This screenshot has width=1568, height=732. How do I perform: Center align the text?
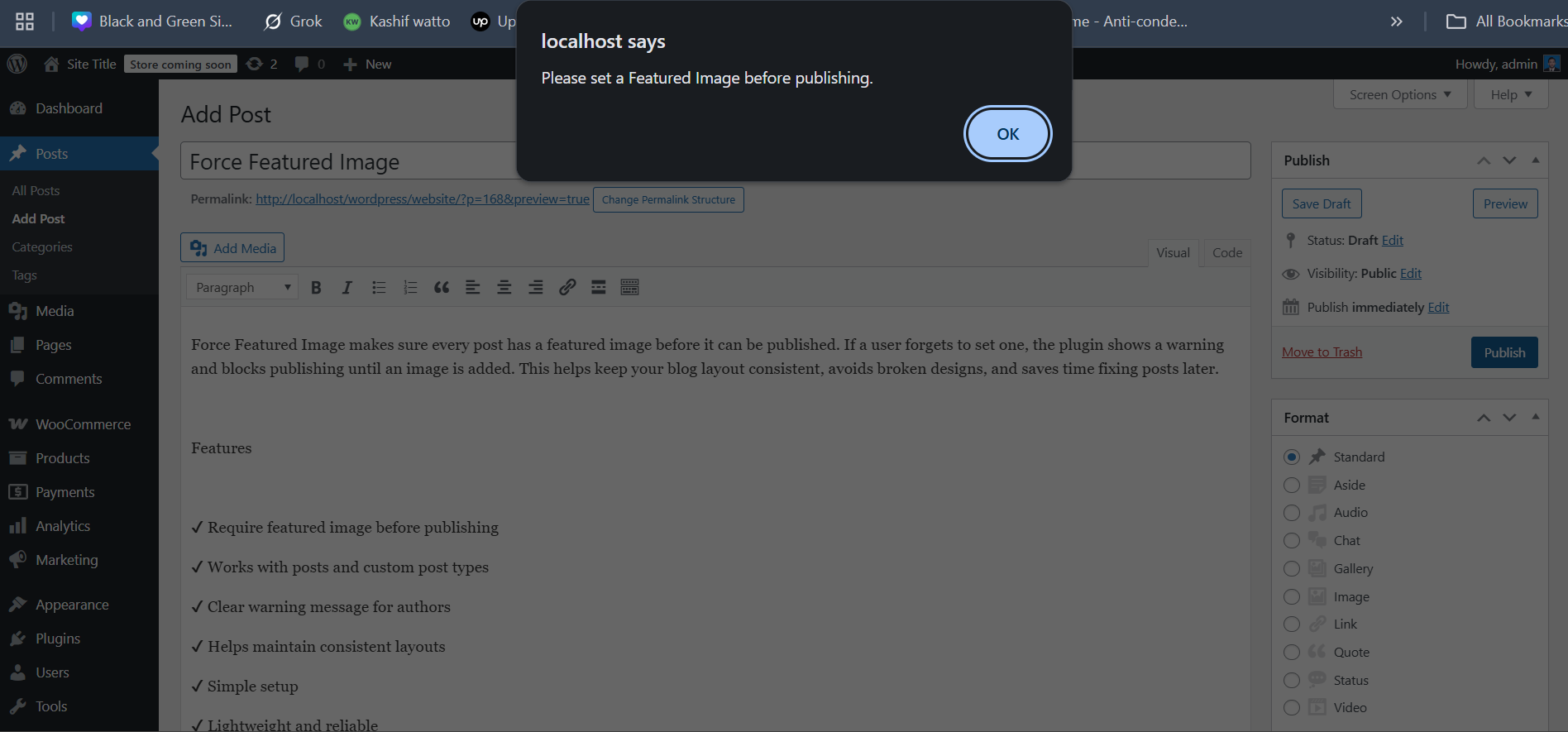[504, 288]
